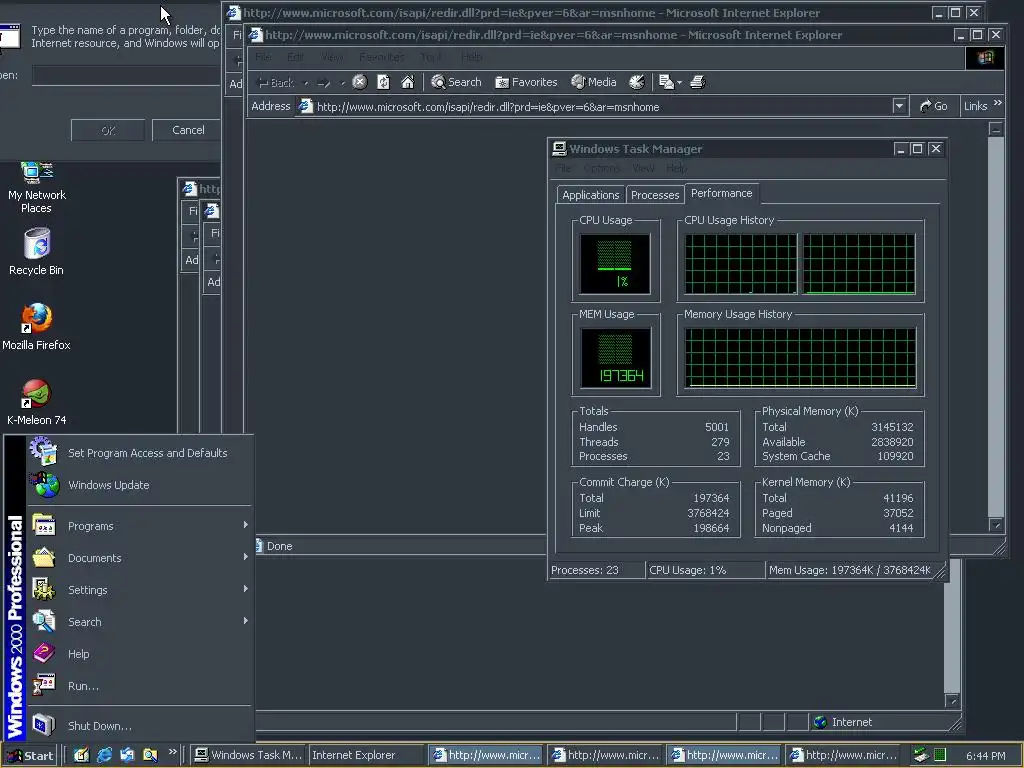Go to the Home page icon
1024x768 pixels.
[x=407, y=82]
